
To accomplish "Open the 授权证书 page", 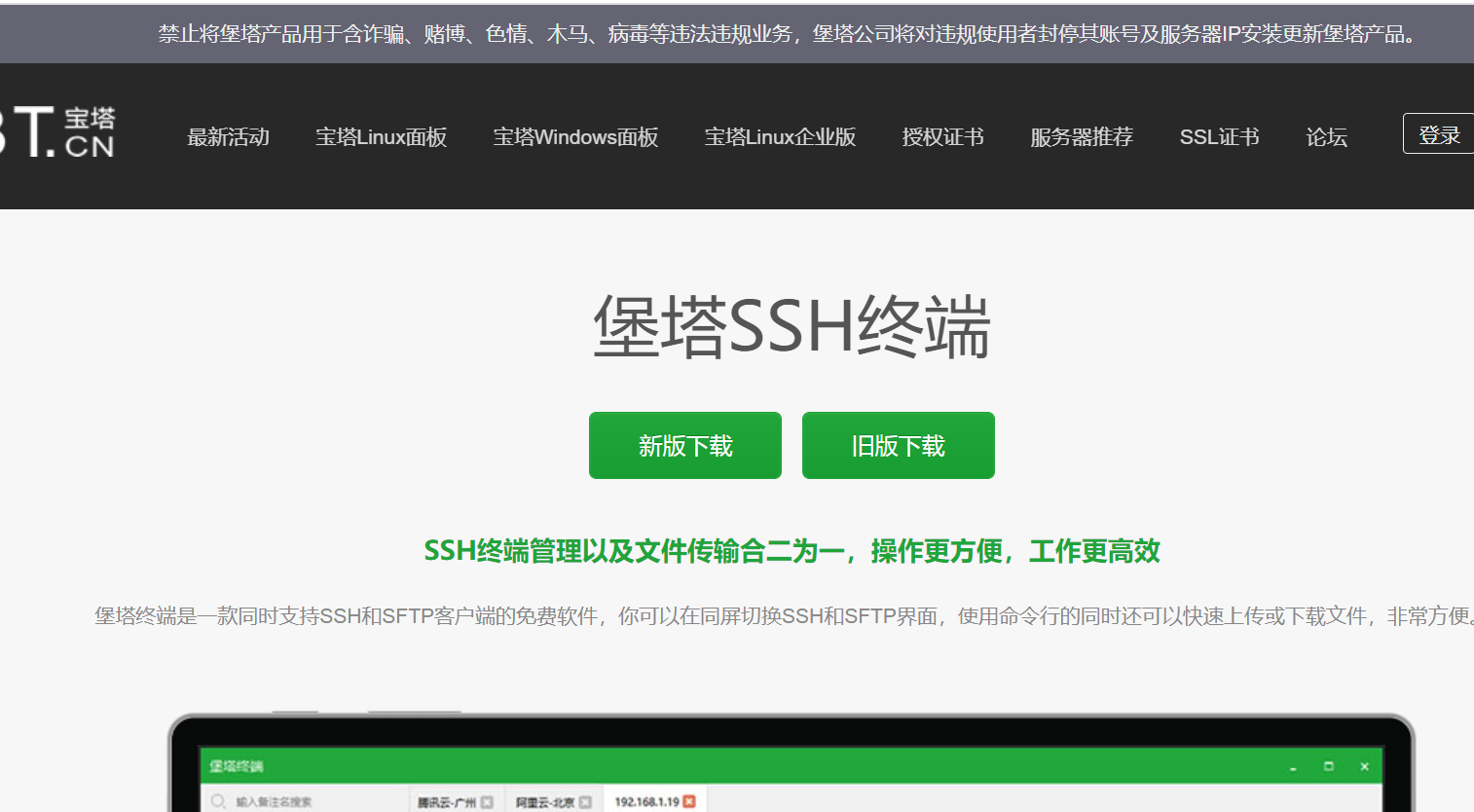I will (x=941, y=137).
